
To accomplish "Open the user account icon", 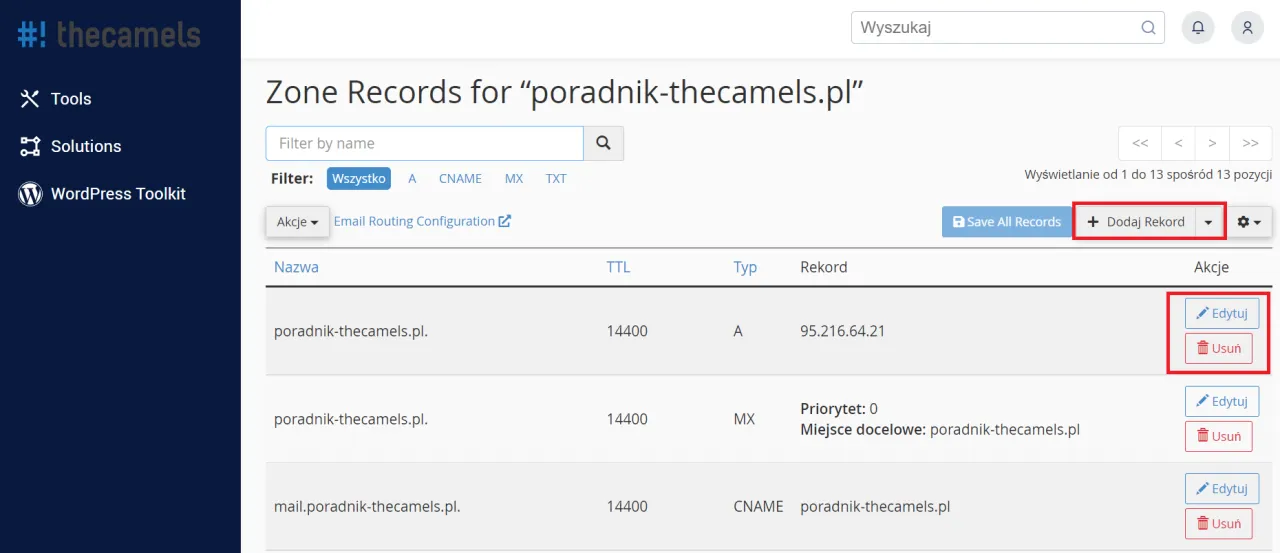I will [1247, 28].
